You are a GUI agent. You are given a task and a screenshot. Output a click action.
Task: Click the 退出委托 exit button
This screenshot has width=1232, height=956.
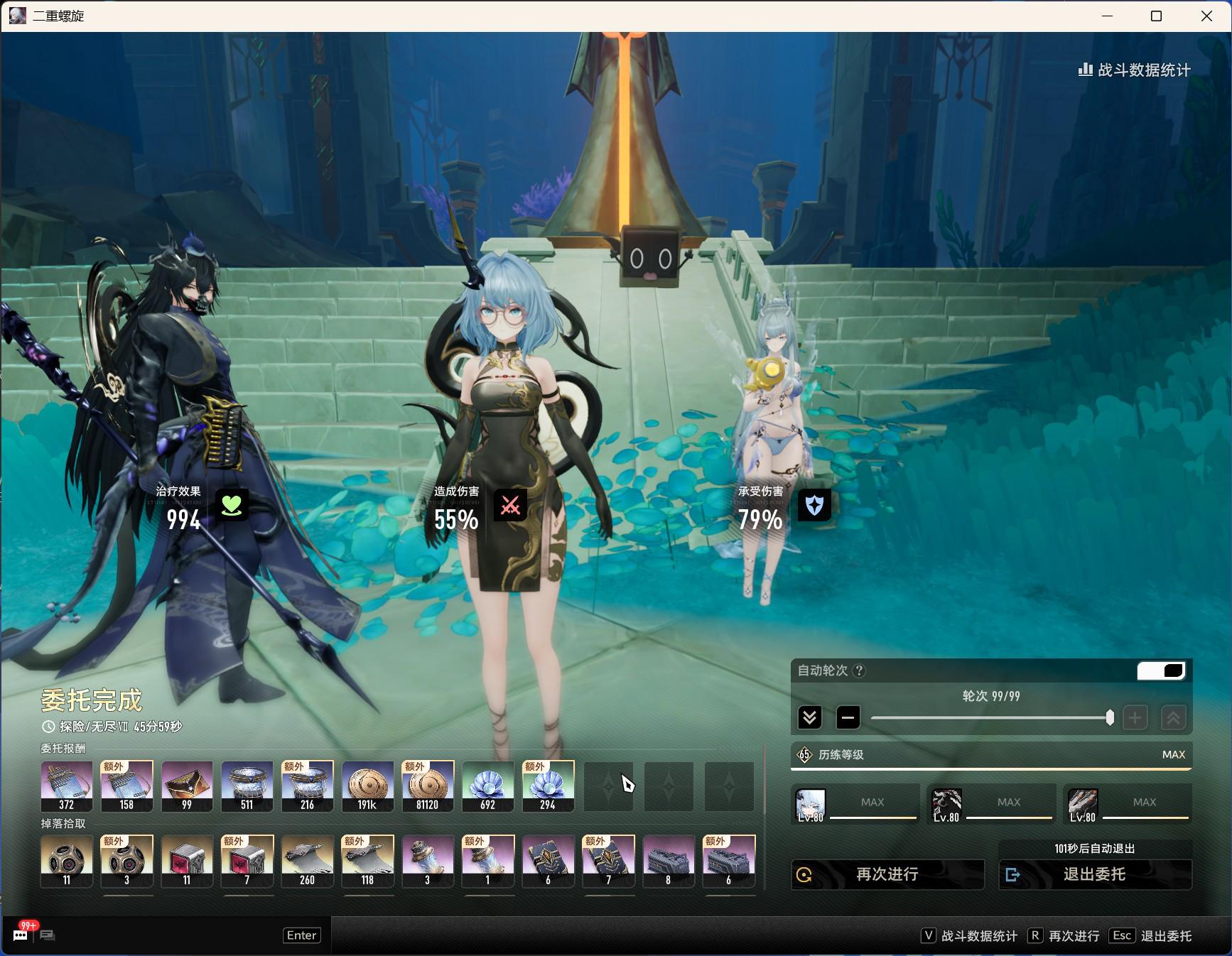1094,874
